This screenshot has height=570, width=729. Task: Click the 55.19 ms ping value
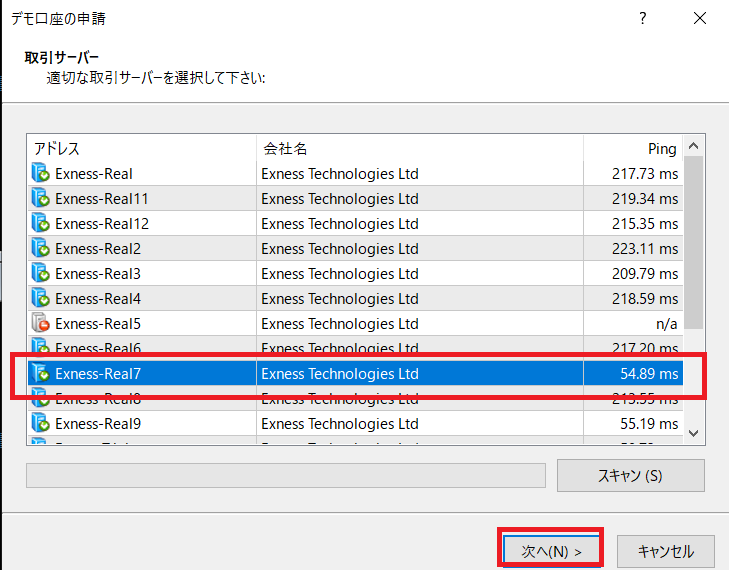(649, 424)
